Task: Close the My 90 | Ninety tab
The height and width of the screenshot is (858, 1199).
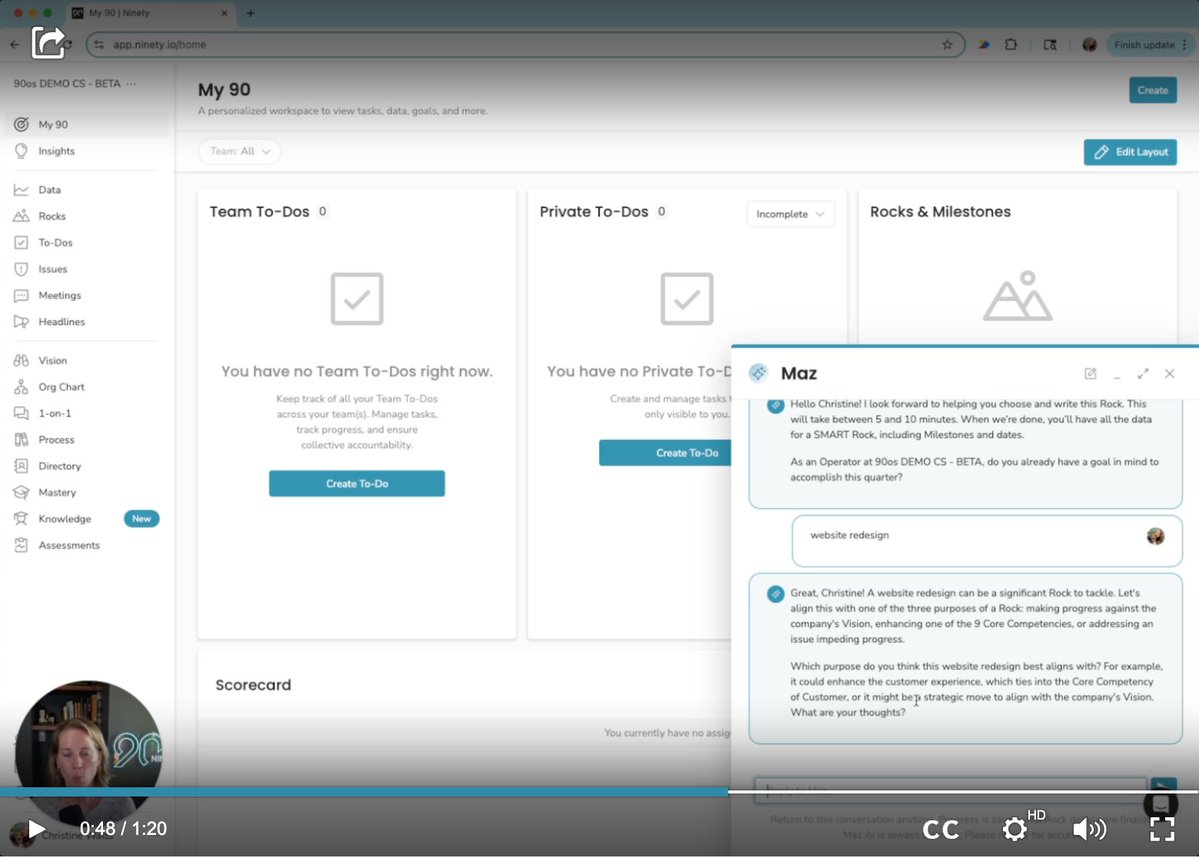Action: pos(224,13)
